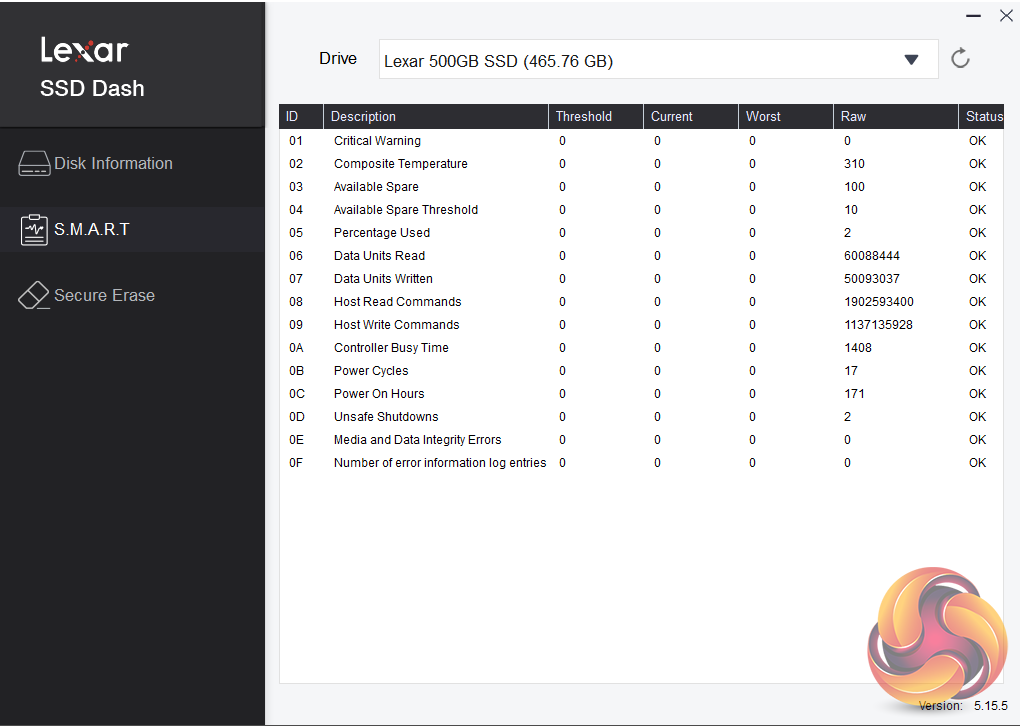The image size is (1020, 728).
Task: Click the Current column header
Action: coord(691,116)
